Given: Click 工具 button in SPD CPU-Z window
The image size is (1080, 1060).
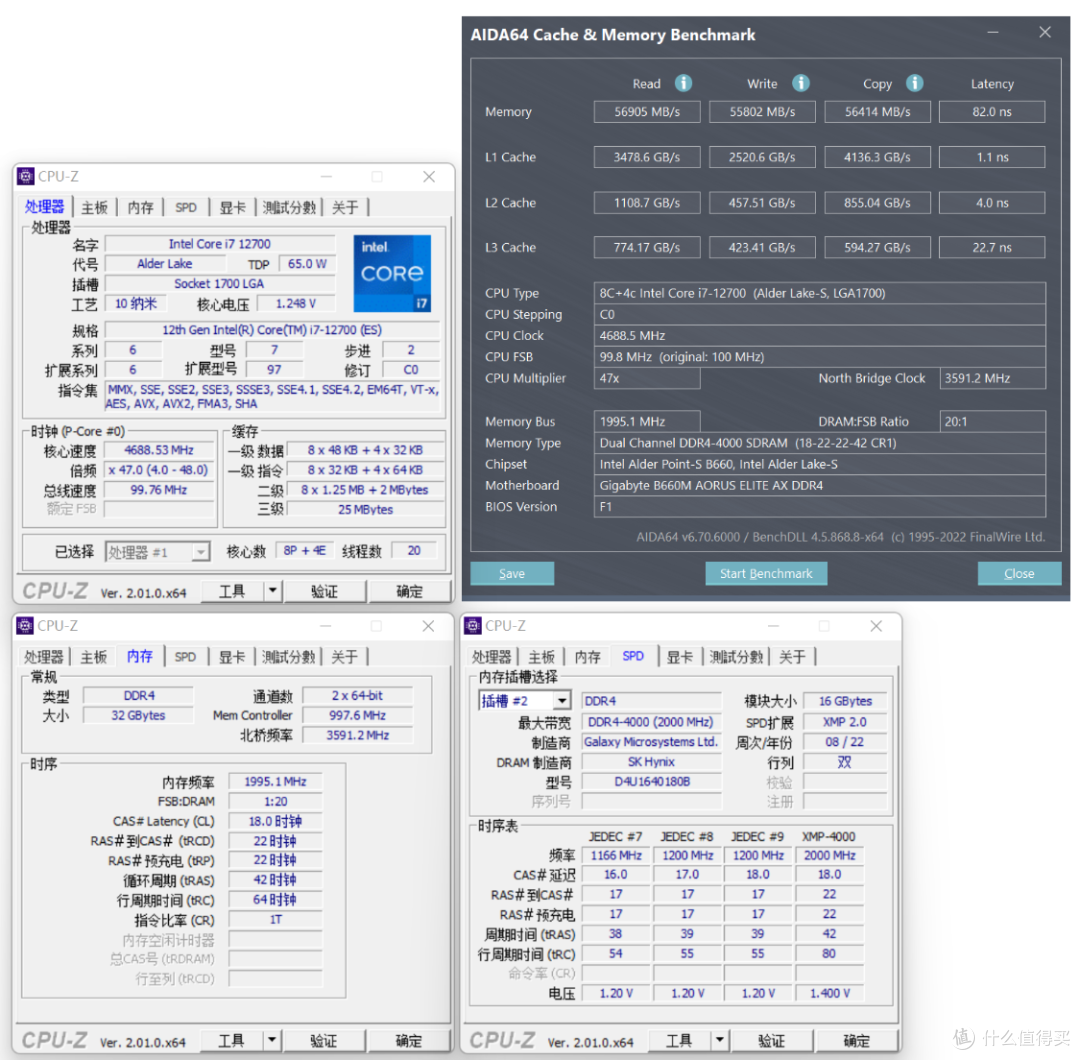Looking at the screenshot, I should click(x=679, y=1040).
